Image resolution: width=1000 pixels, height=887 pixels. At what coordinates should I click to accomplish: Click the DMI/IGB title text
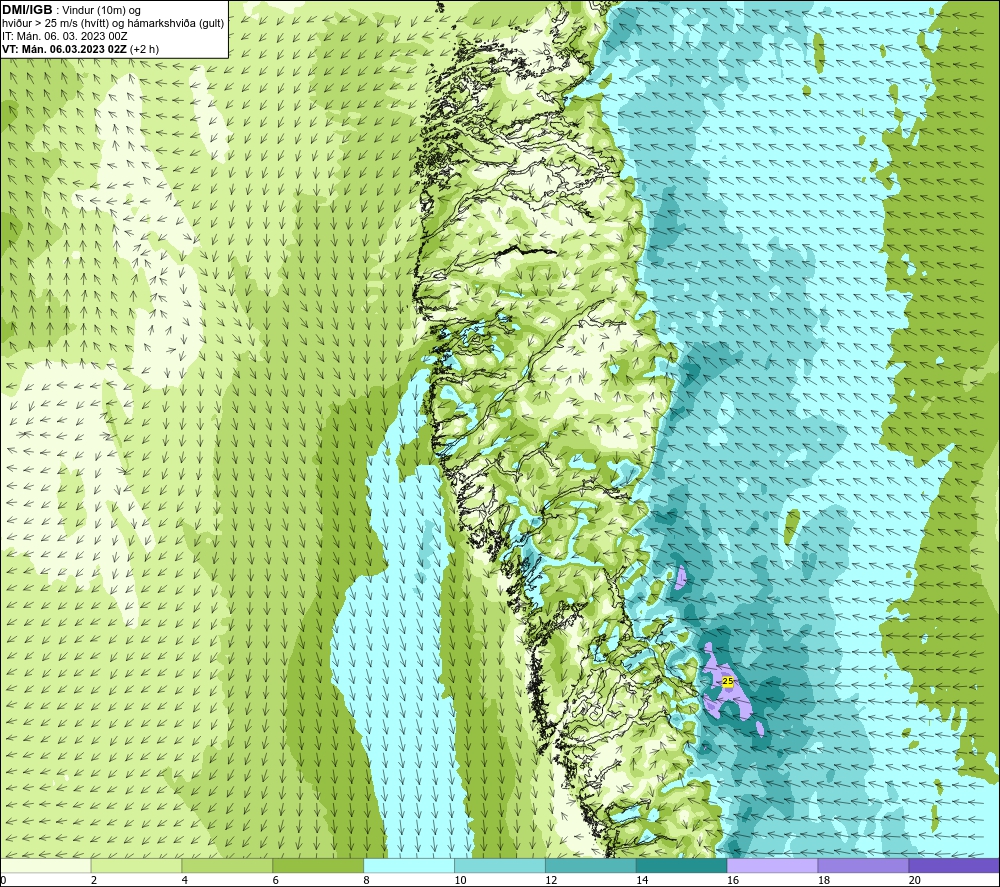pyautogui.click(x=27, y=10)
